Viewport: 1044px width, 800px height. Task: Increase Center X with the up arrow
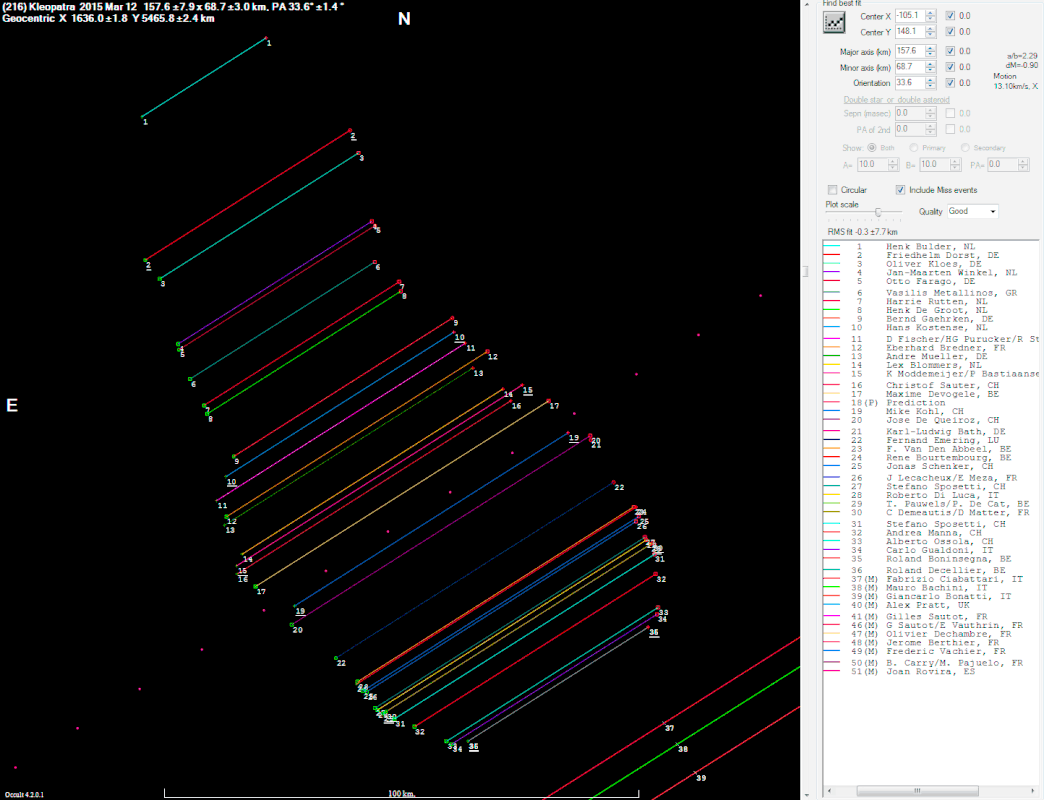coord(931,13)
